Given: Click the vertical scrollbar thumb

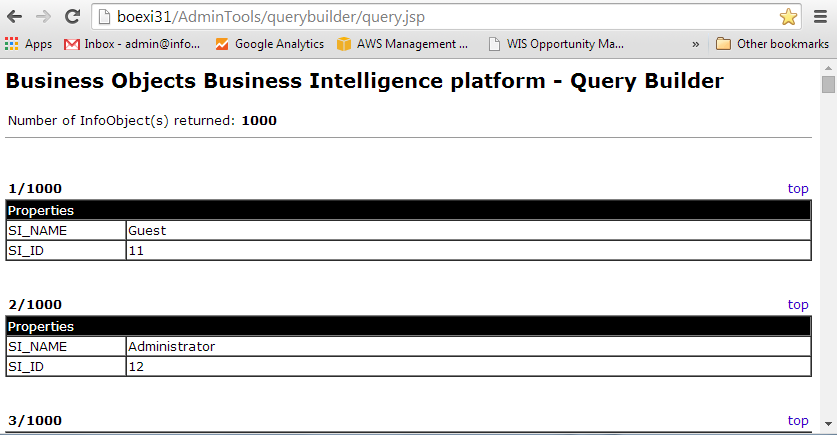Looking at the screenshot, I should point(828,84).
